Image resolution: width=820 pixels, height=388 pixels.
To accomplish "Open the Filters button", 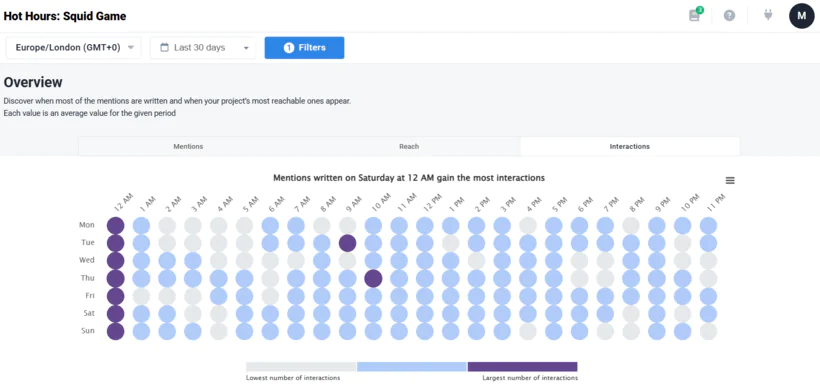I will point(304,48).
